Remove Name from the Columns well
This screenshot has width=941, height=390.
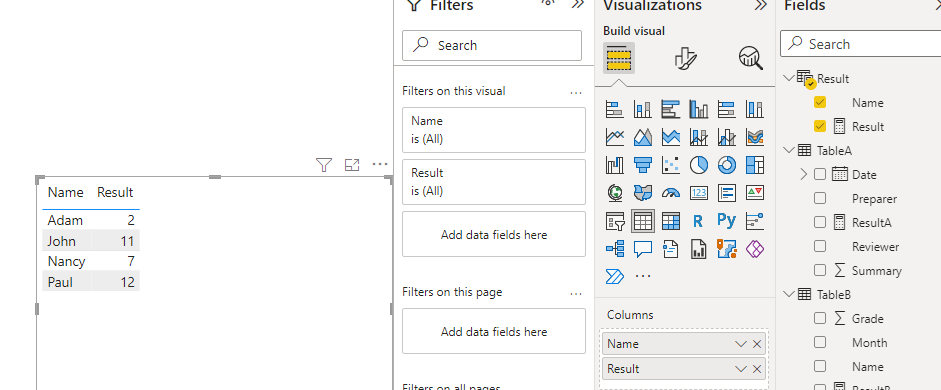[757, 344]
